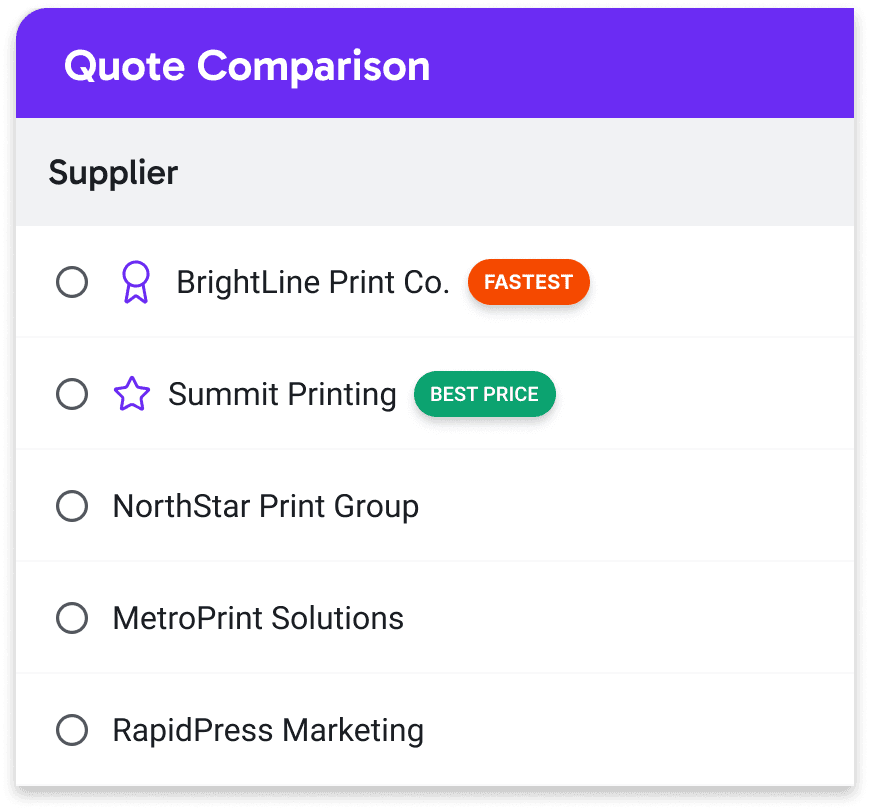Click the star icon next to Summit Printing

pos(131,394)
